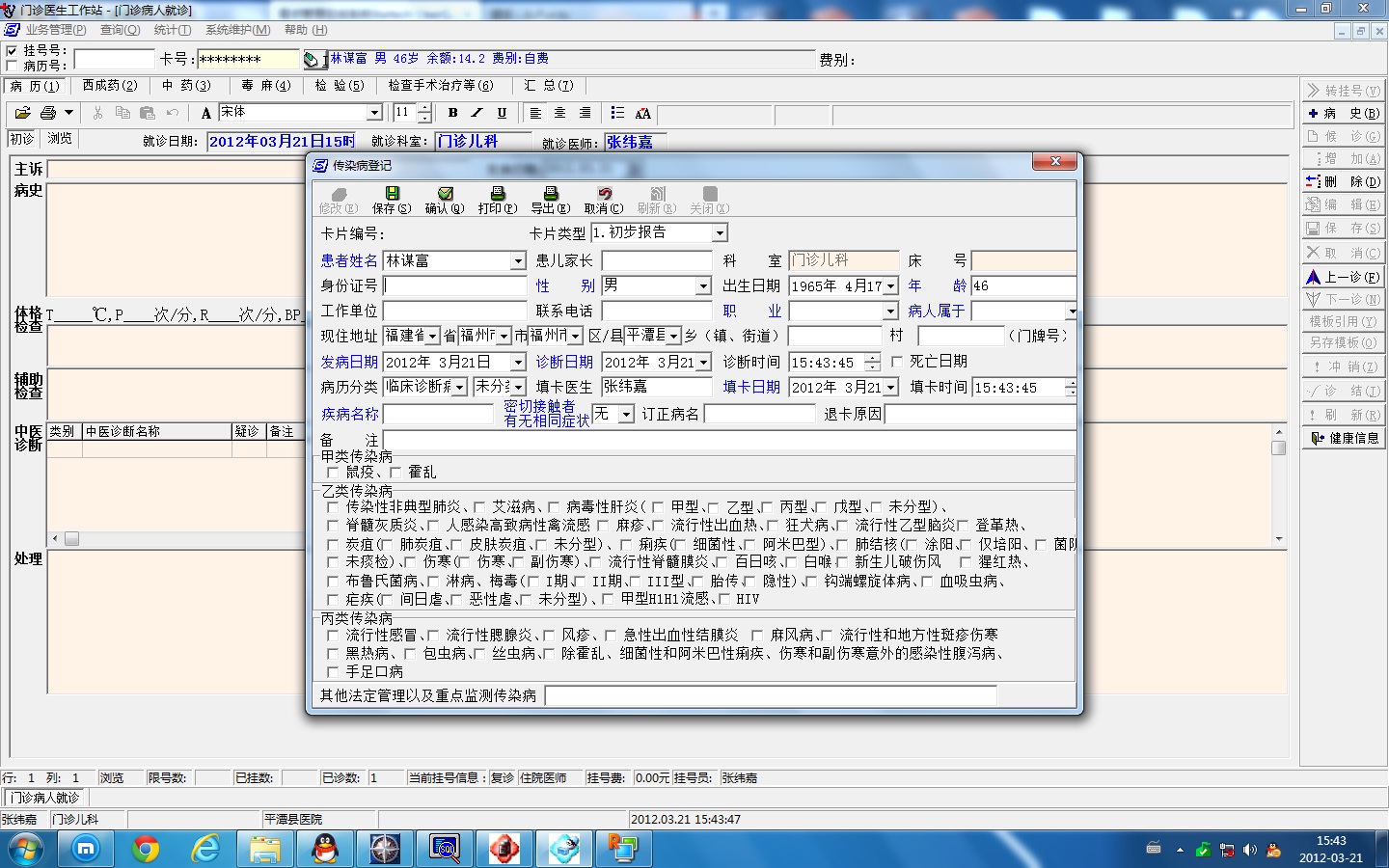Check the 流行性感冒 checkbox under 丙类传染病
The height and width of the screenshot is (868, 1389).
click(333, 635)
